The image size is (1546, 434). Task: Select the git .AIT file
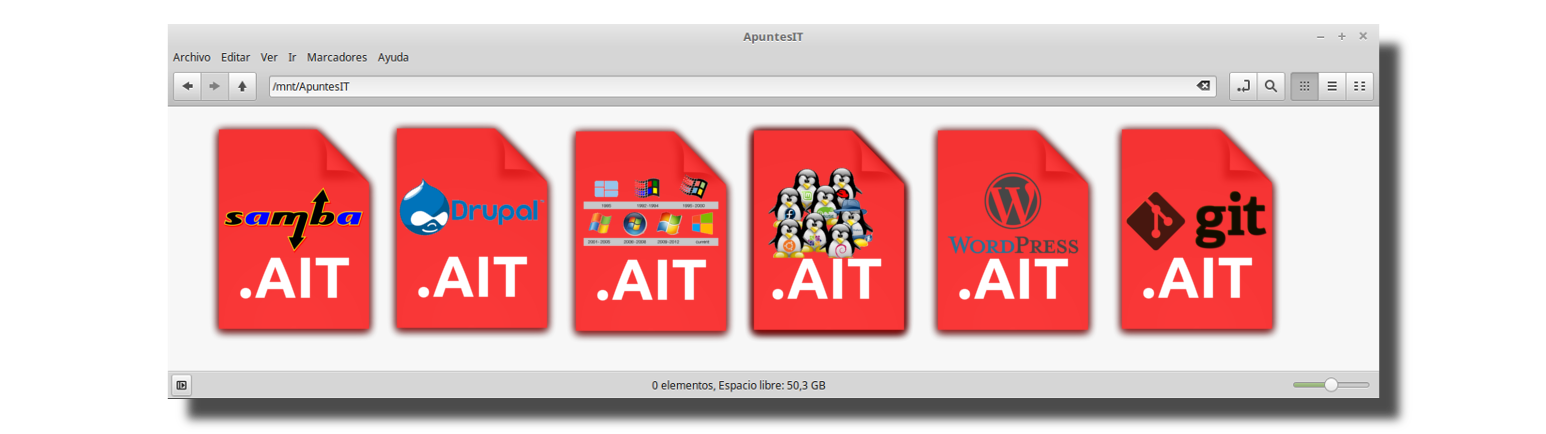[x=1197, y=229]
